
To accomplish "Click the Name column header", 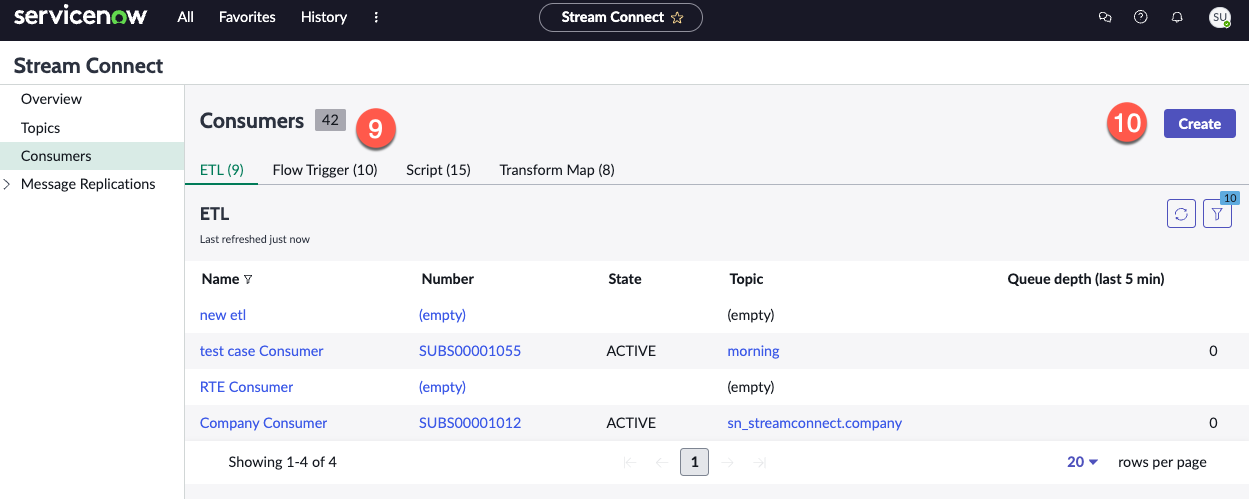I will tap(221, 279).
